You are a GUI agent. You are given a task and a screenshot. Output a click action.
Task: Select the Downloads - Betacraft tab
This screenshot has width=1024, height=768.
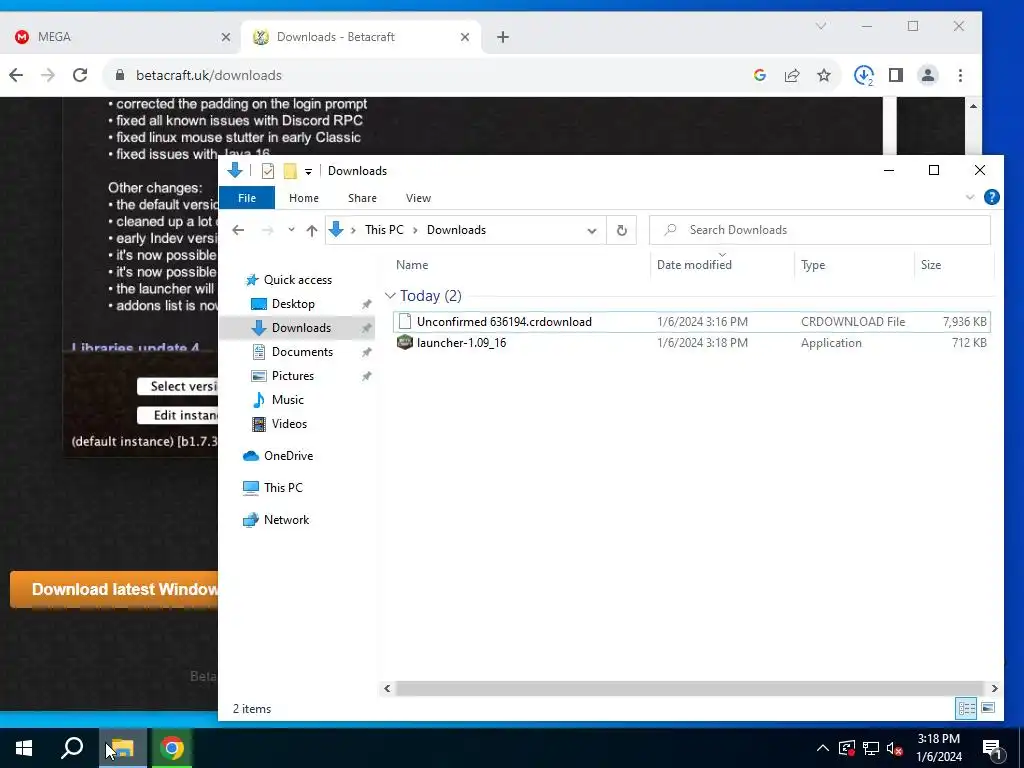[361, 37]
